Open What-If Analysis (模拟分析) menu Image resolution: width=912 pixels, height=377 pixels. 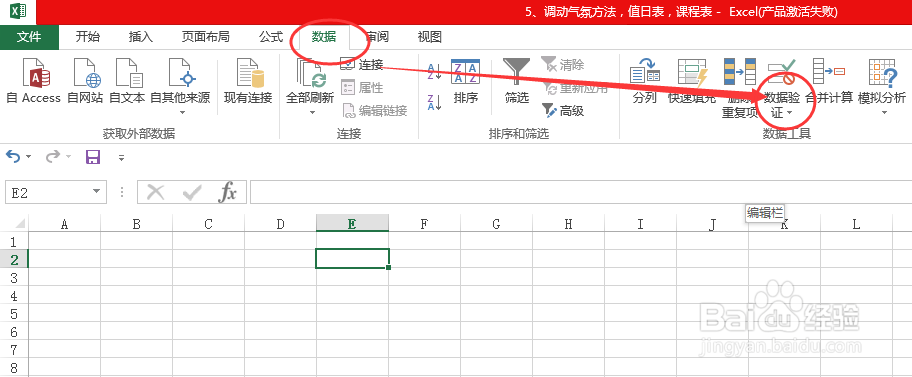point(882,86)
